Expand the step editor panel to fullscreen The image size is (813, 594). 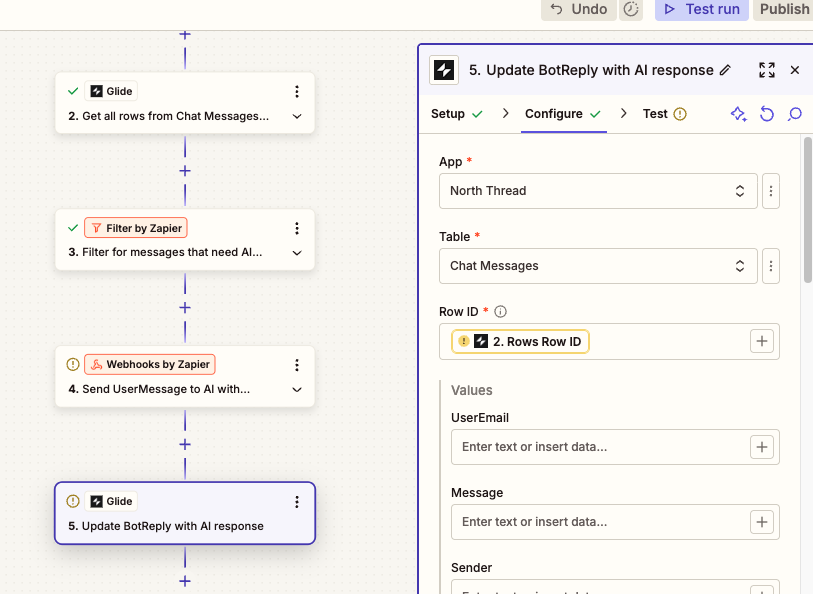tap(767, 70)
